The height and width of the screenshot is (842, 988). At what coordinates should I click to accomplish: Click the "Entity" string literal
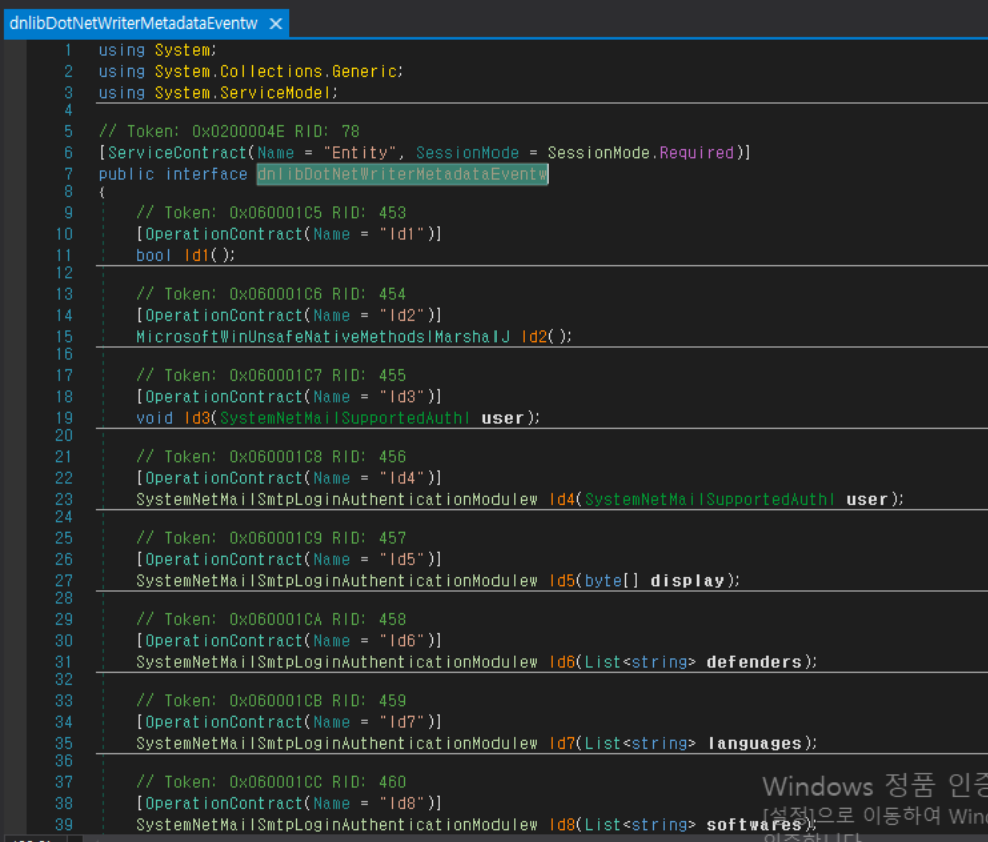tap(360, 153)
